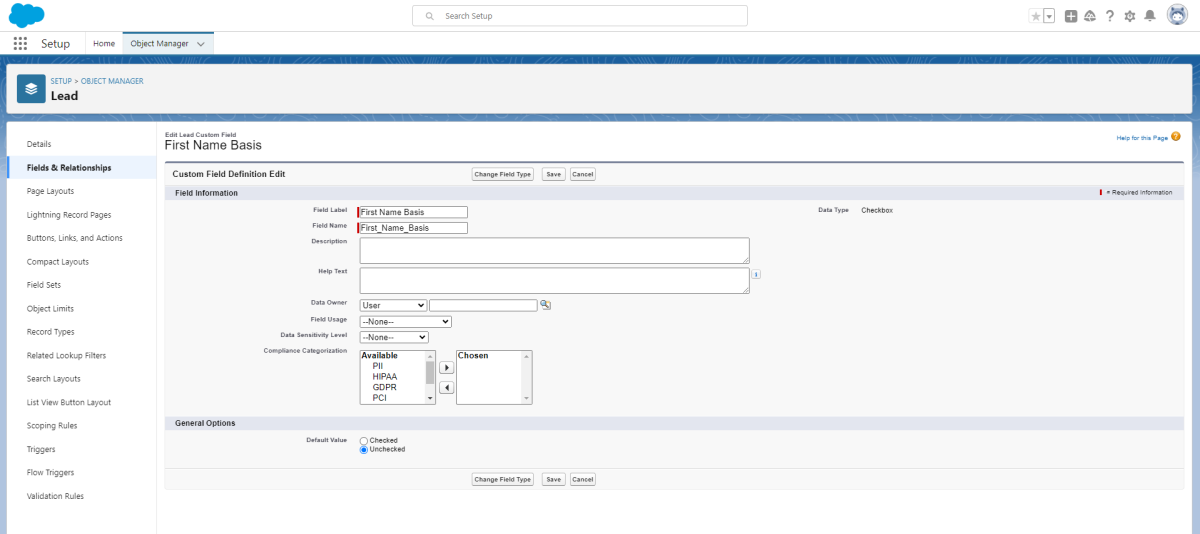Click the bottom Change Field Type button
Viewport: 1200px width, 534px height.
coord(503,479)
